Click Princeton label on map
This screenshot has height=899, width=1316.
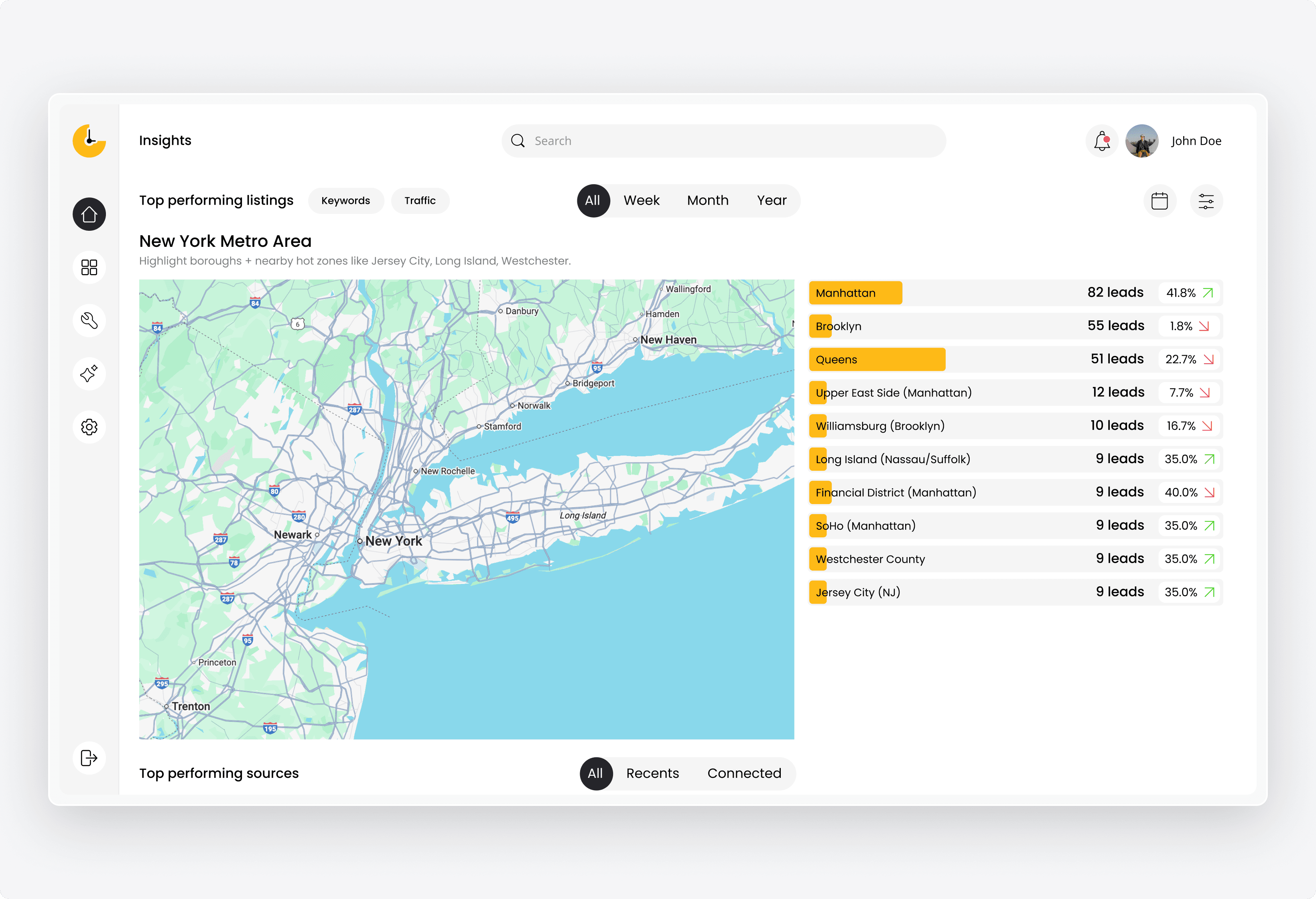tap(217, 662)
